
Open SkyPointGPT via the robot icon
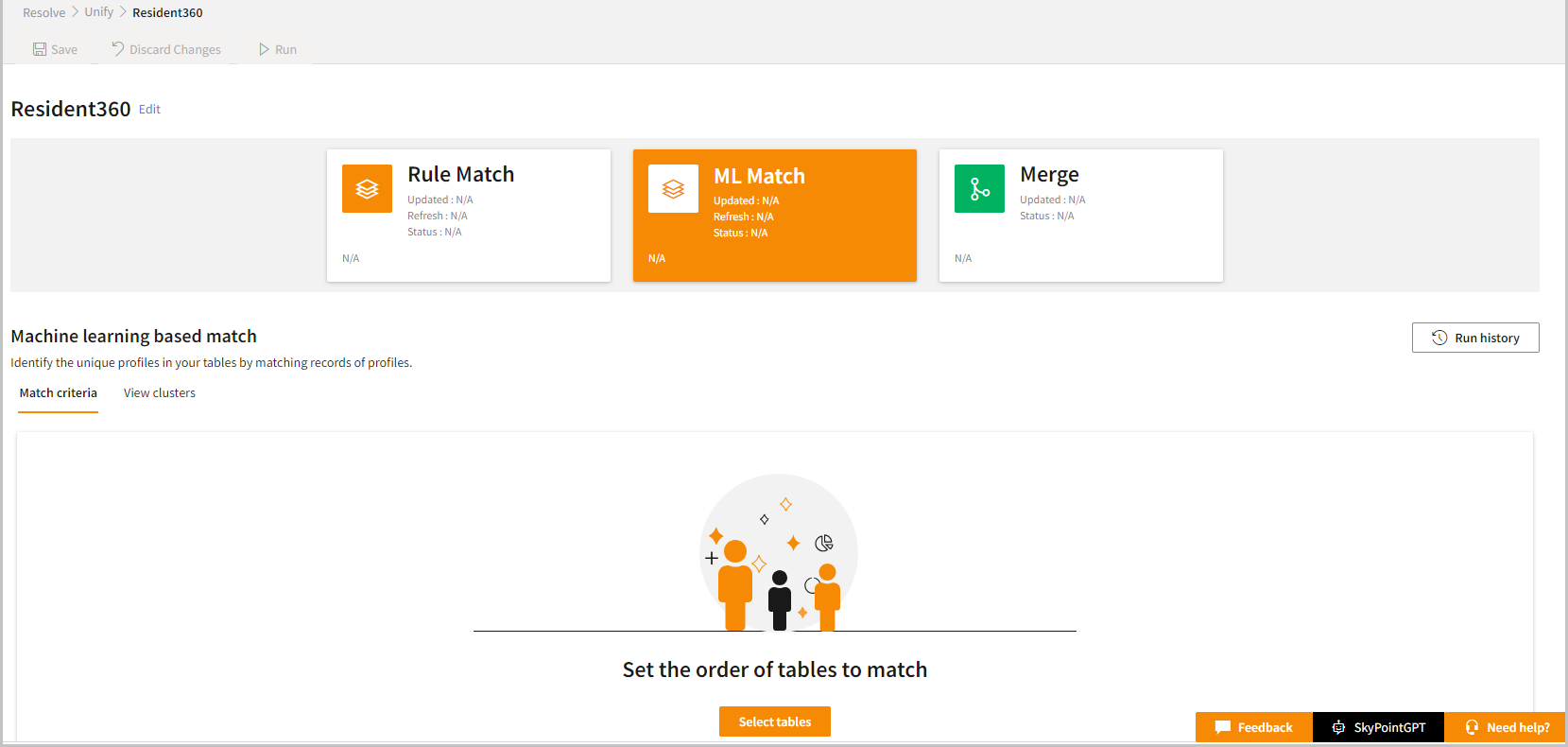pos(1338,727)
